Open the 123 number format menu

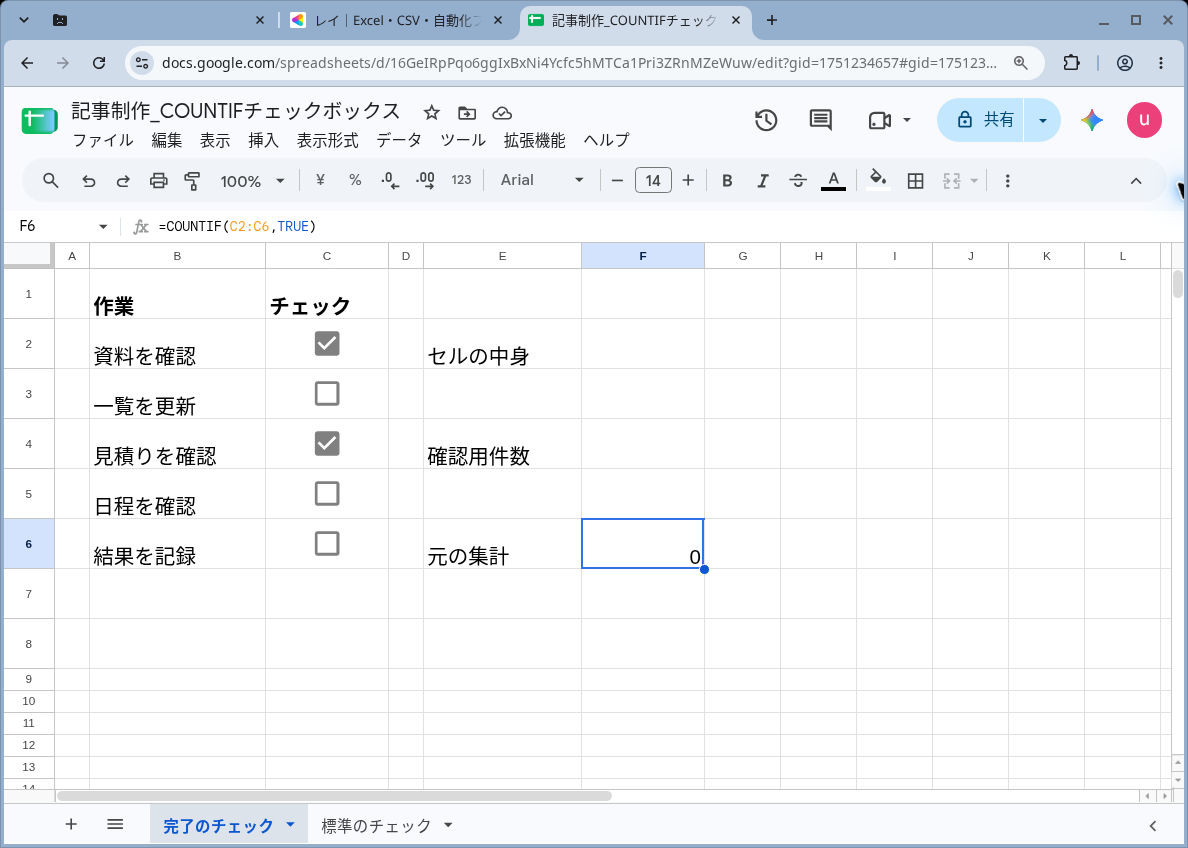pos(461,180)
